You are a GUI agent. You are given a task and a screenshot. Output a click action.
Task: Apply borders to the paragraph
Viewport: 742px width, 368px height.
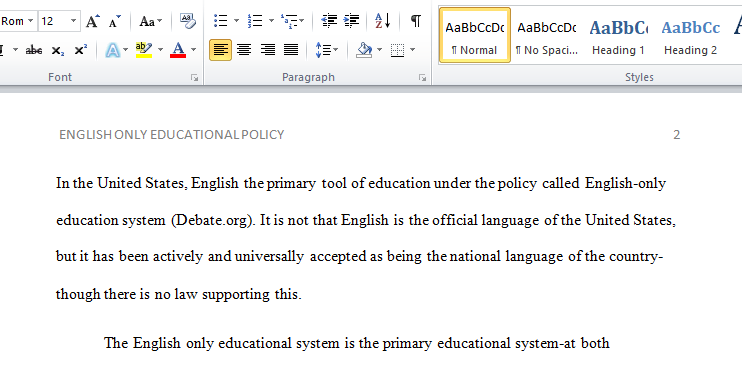point(398,50)
